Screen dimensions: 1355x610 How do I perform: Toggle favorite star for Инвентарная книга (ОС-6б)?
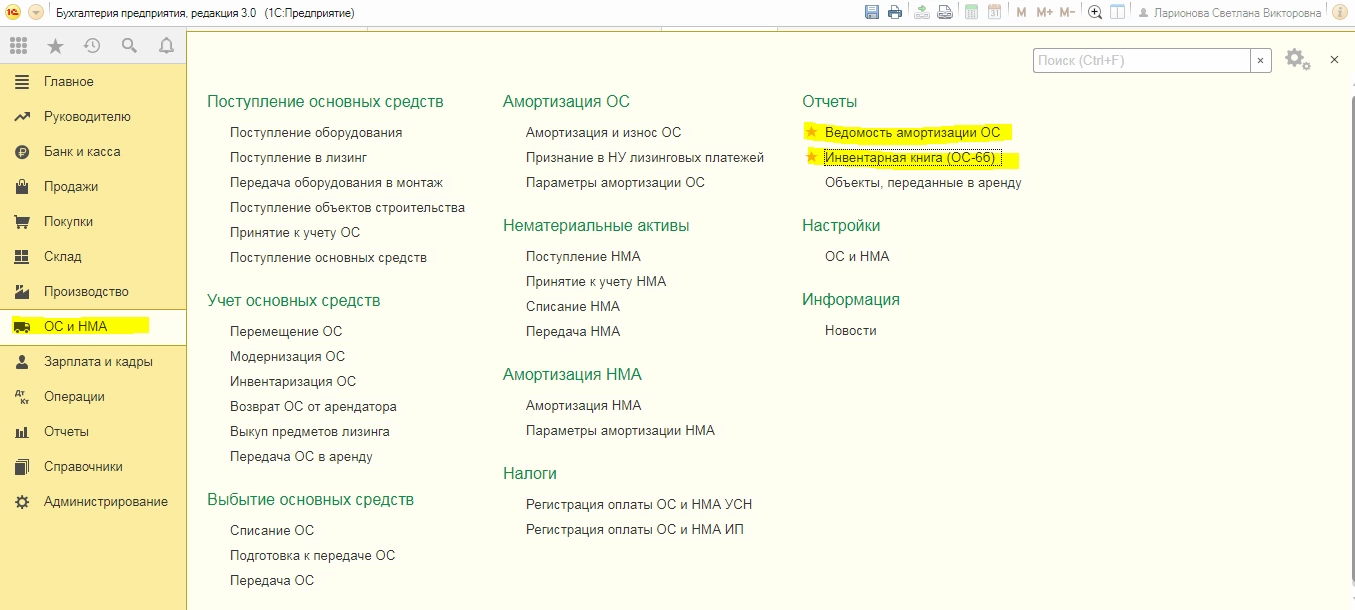tap(811, 157)
